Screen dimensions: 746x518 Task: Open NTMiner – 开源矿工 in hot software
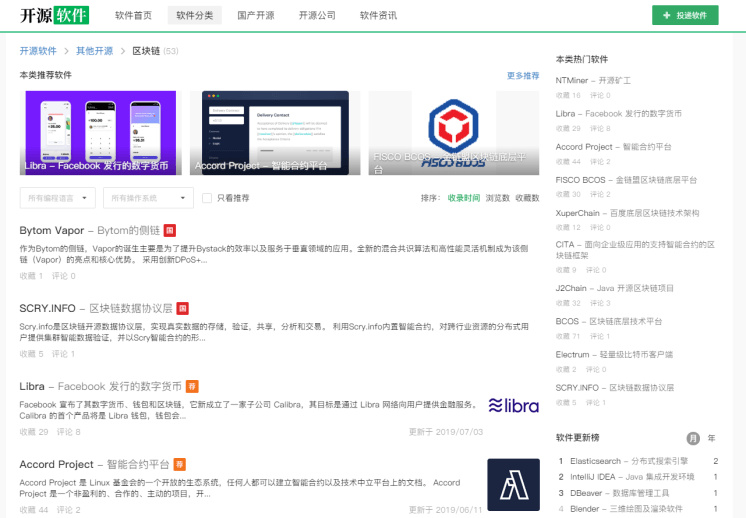(x=593, y=80)
